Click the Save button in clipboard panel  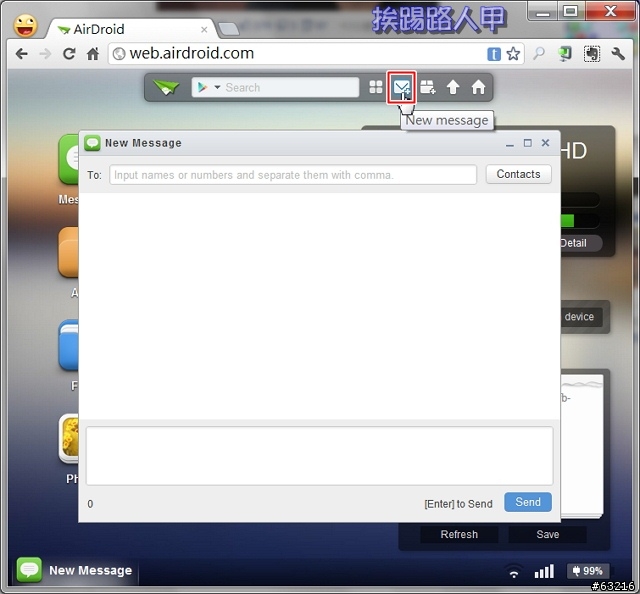point(547,534)
